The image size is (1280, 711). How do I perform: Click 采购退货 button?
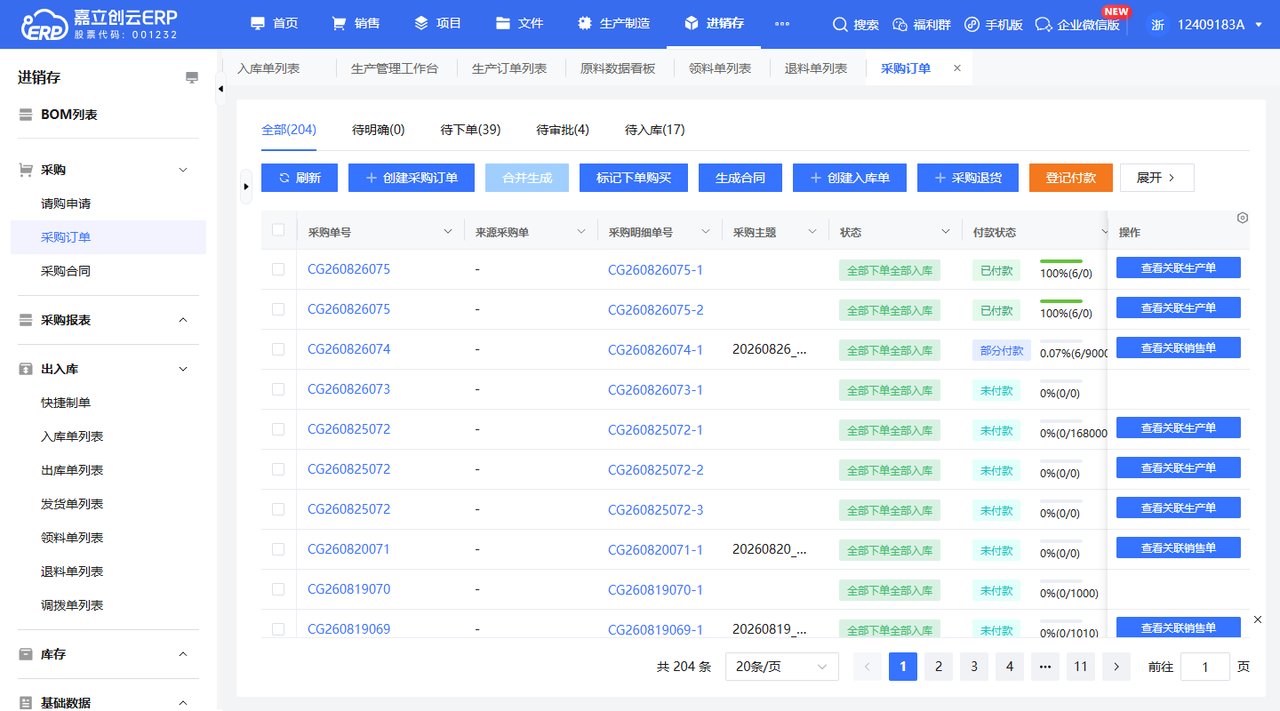[x=968, y=178]
